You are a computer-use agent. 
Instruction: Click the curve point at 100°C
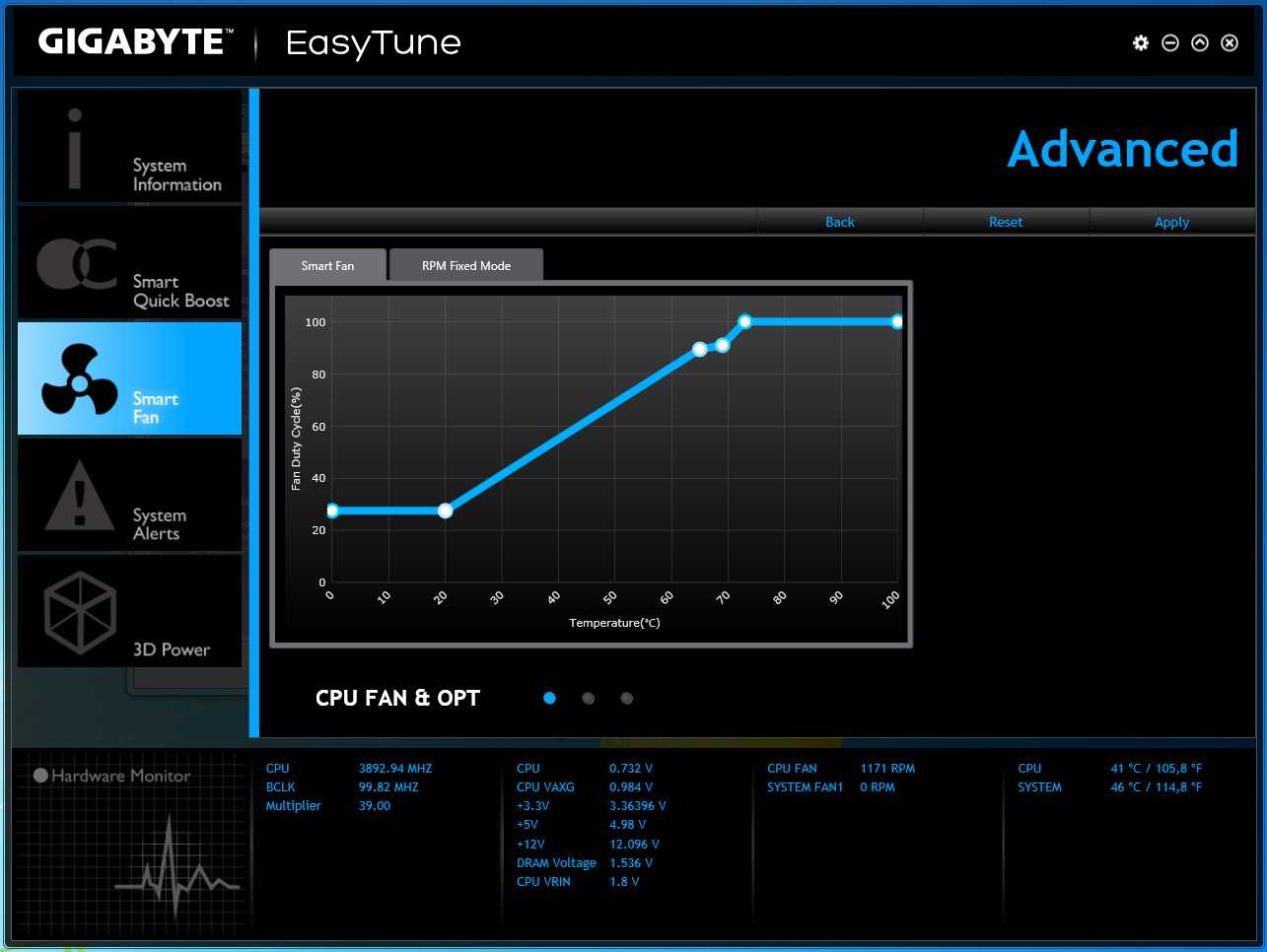click(897, 321)
